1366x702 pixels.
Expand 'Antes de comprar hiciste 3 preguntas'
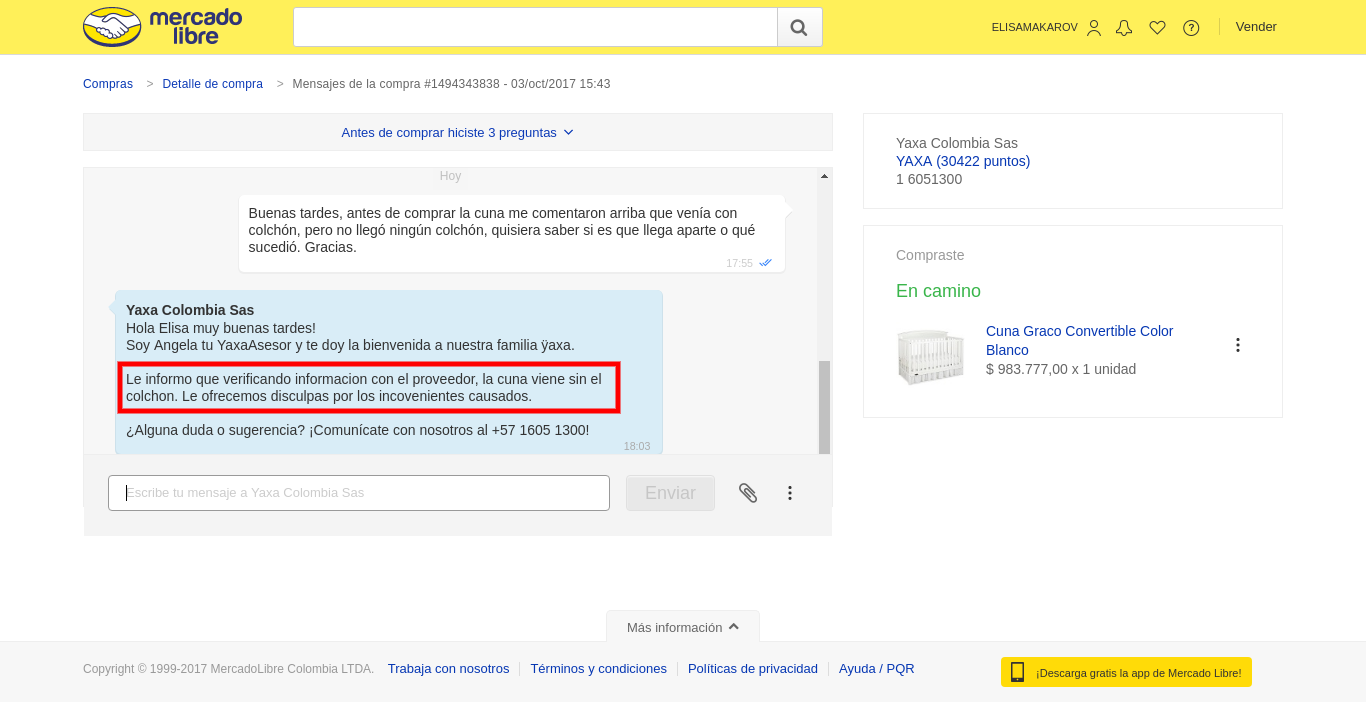(458, 132)
